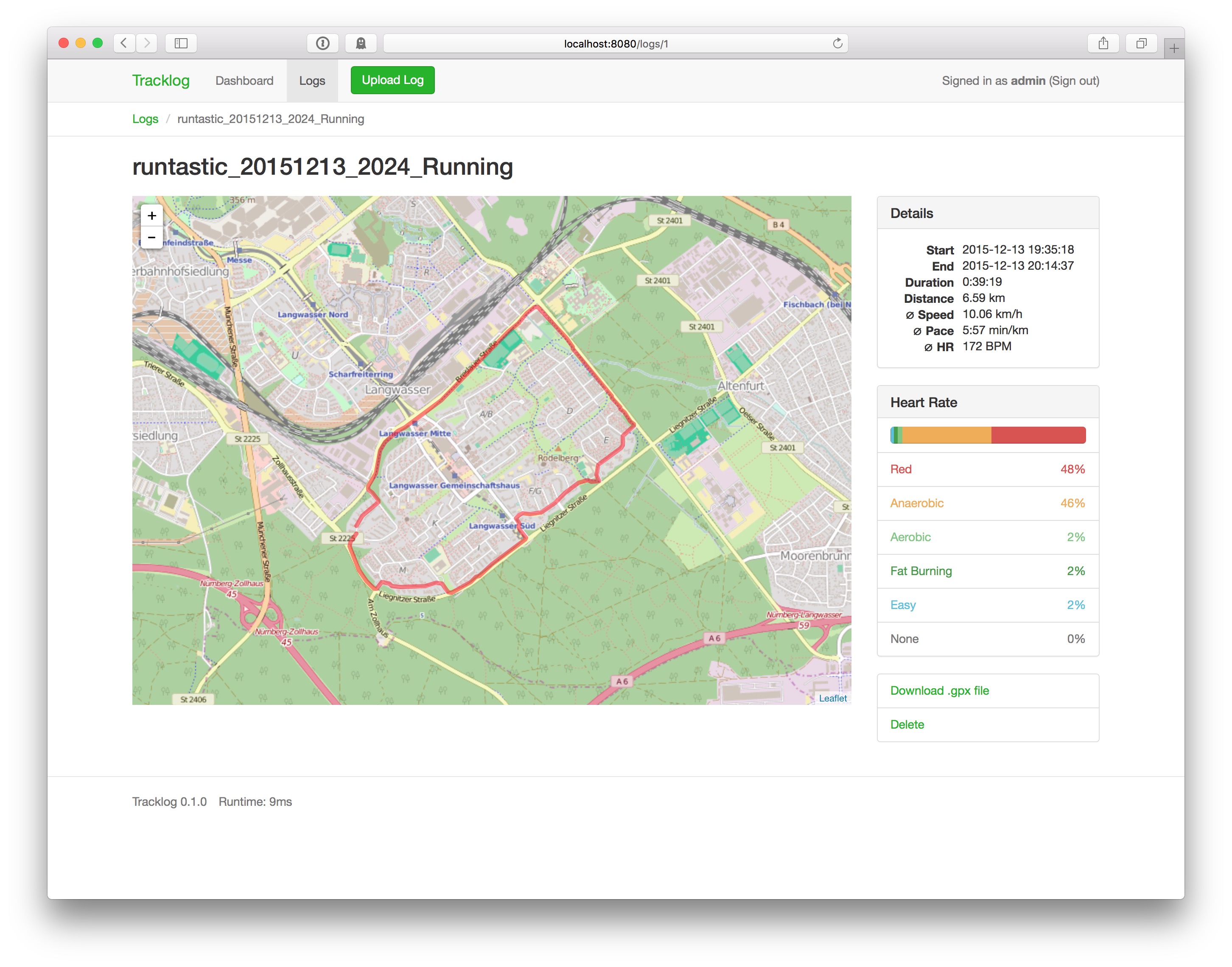
Task: Open a new browser tab
Action: click(1174, 49)
